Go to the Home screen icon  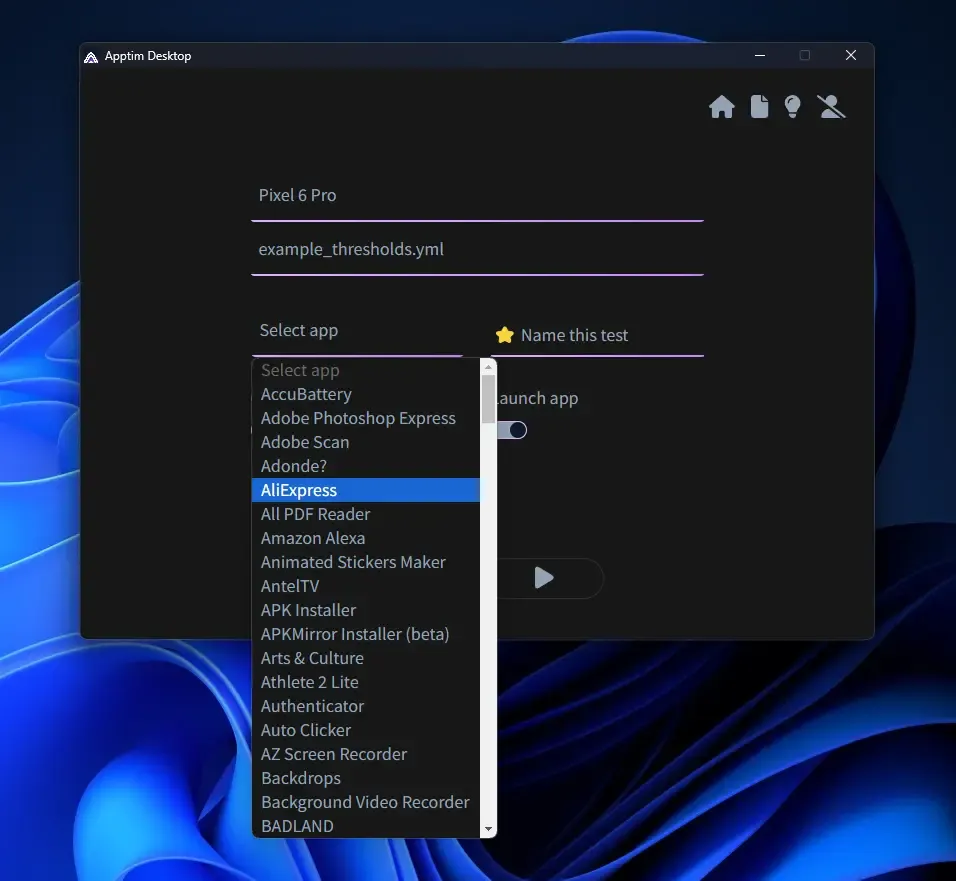721,107
